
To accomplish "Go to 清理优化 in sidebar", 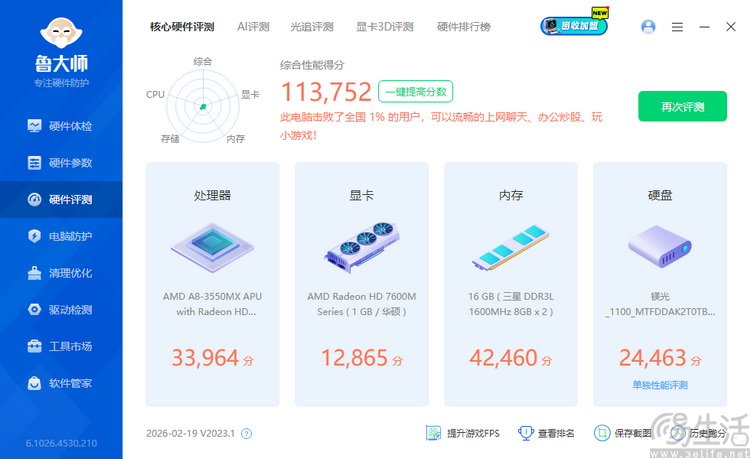I will click(60, 273).
